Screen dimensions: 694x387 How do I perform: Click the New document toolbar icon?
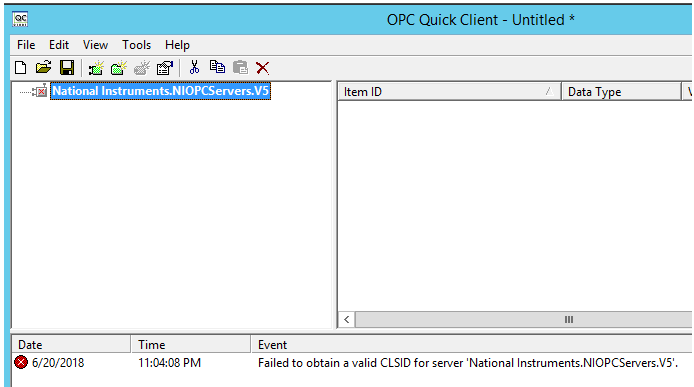[20, 68]
